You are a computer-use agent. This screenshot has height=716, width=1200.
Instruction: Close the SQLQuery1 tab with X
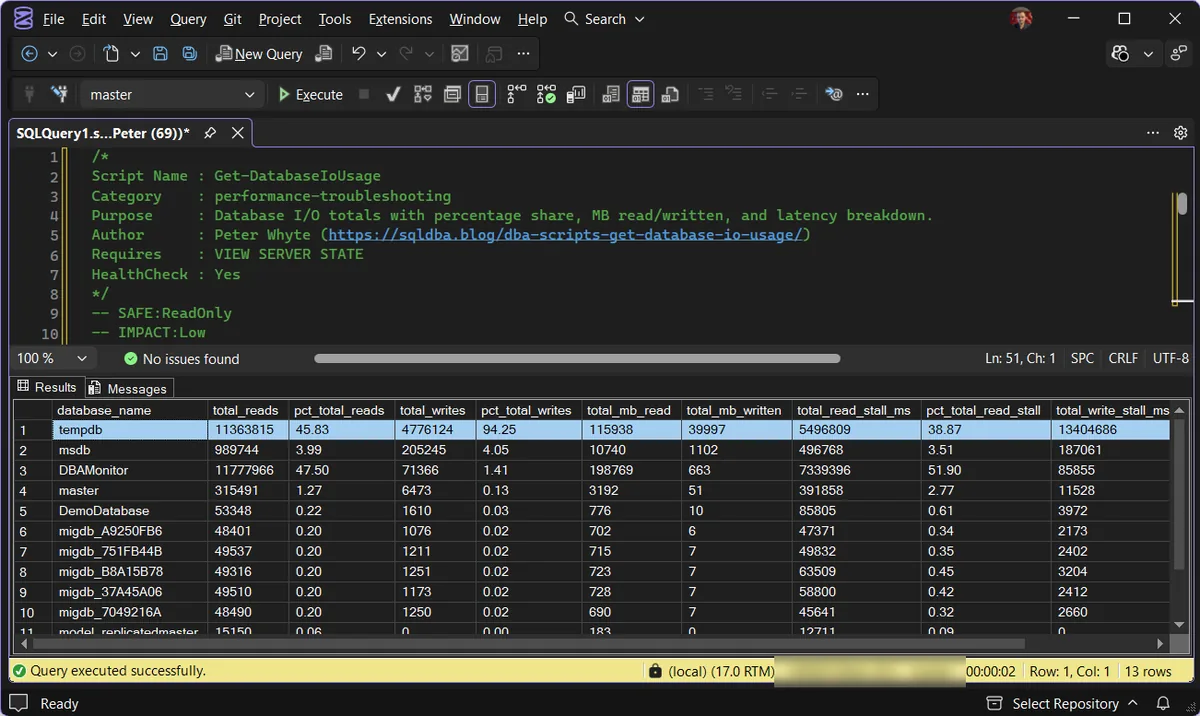238,132
